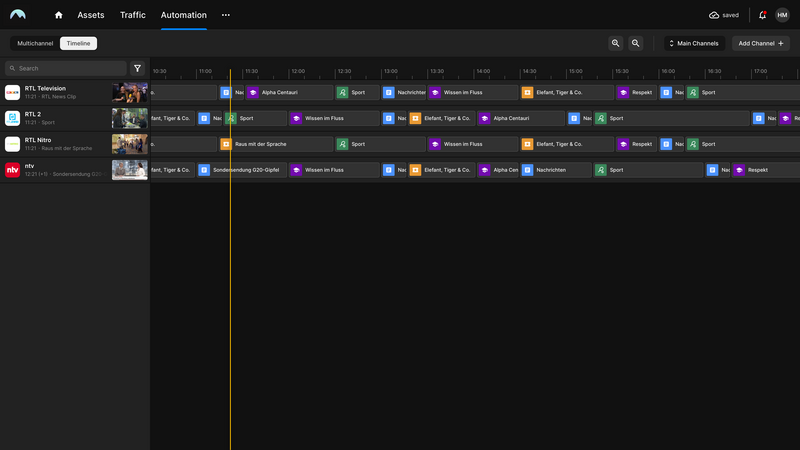Zoom out the timeline with minus magnifier
800x450 pixels.
point(636,43)
